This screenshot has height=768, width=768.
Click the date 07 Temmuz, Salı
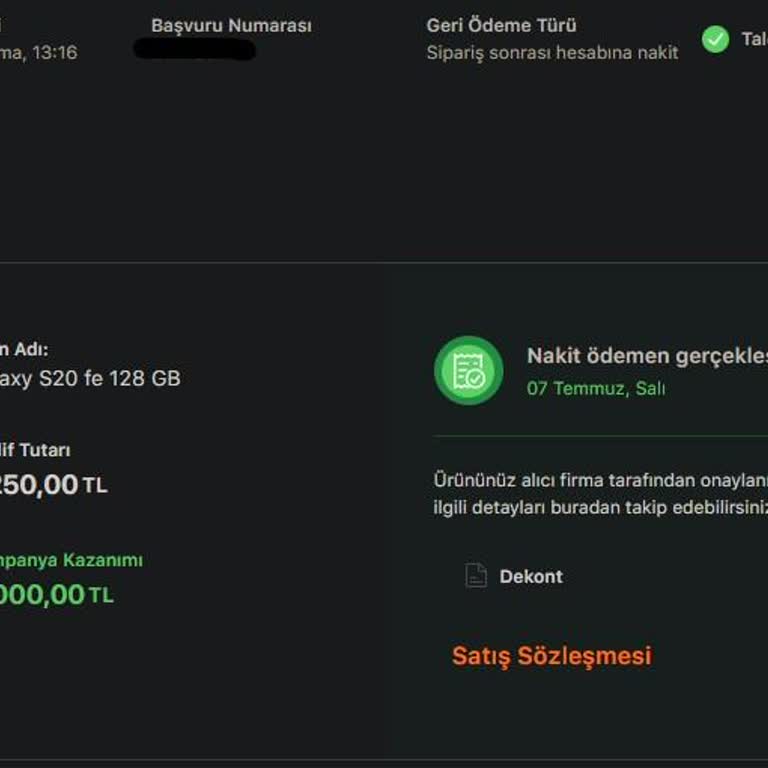pos(596,388)
